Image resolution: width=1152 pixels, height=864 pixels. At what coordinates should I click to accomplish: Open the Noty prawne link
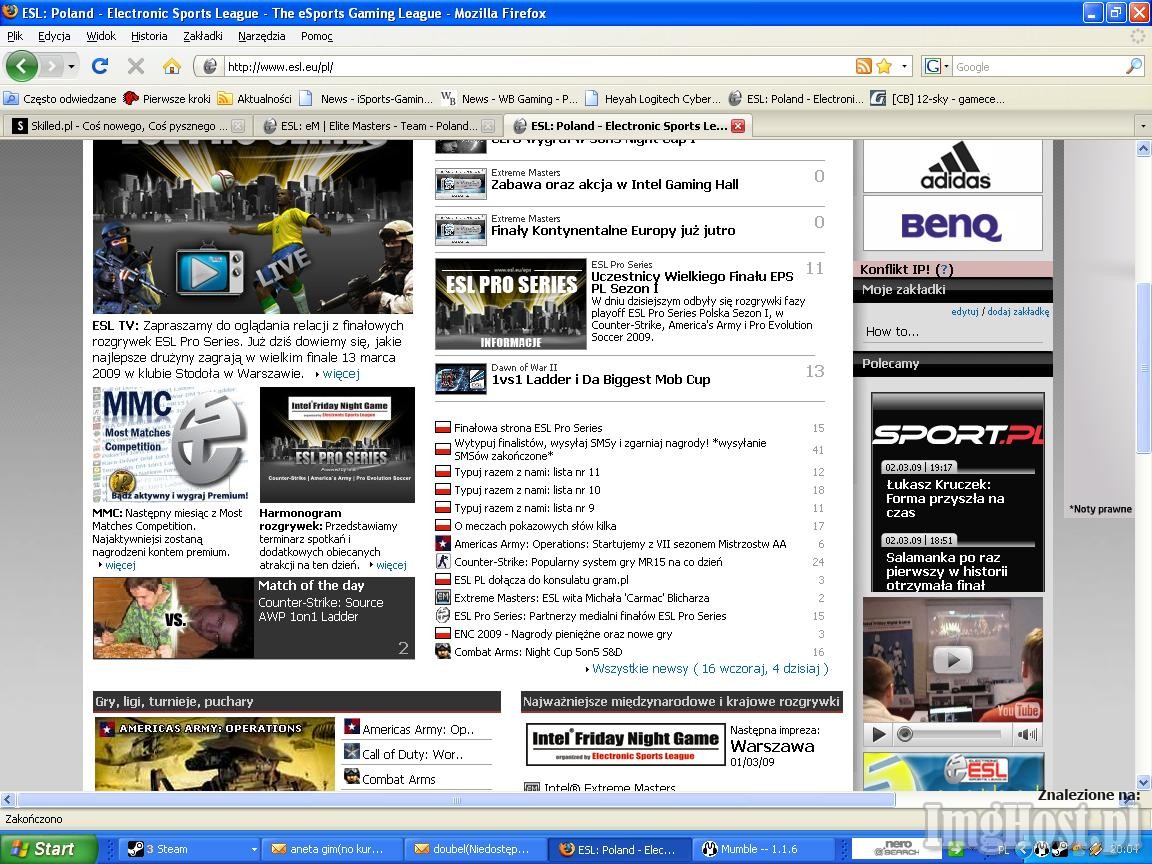tap(1101, 509)
